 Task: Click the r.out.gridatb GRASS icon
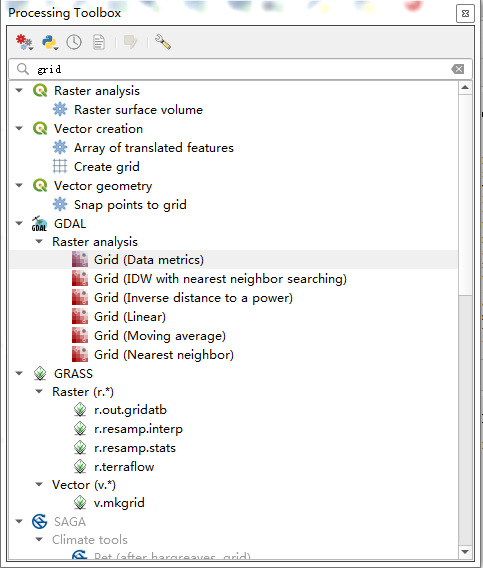pos(80,410)
